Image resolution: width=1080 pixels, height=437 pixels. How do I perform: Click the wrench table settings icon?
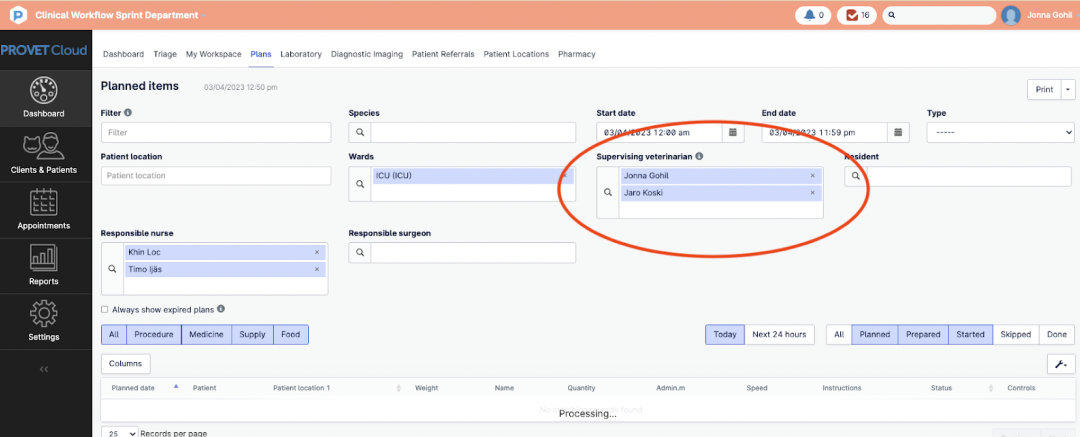(1060, 364)
